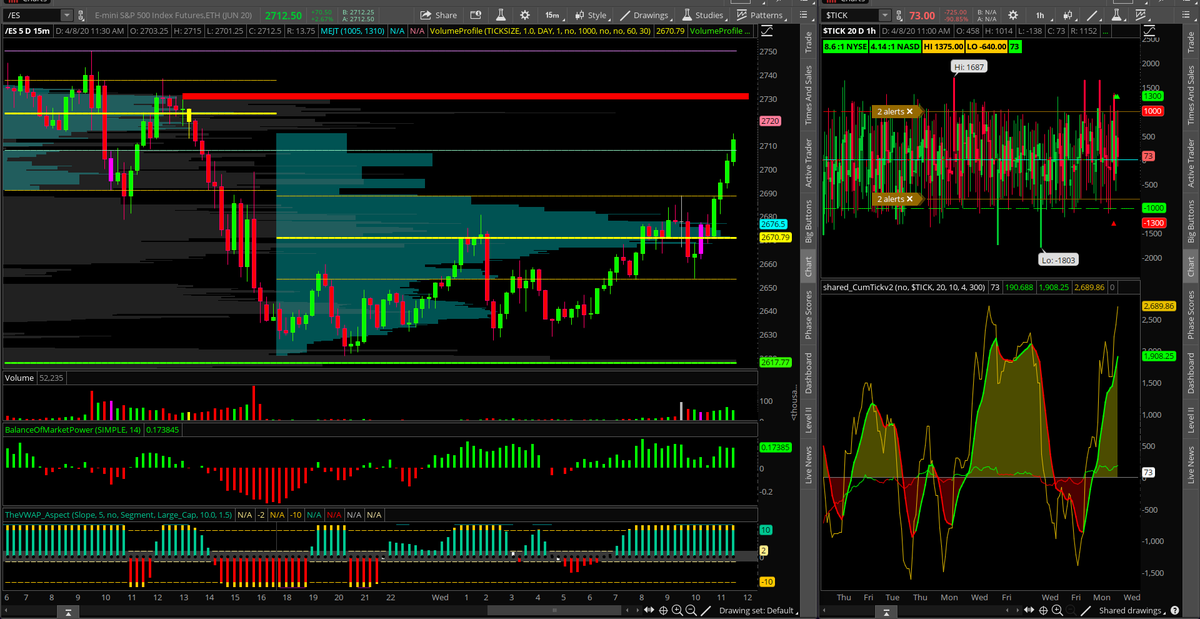Open the Style dropdown
The image size is (1200, 619).
591,15
